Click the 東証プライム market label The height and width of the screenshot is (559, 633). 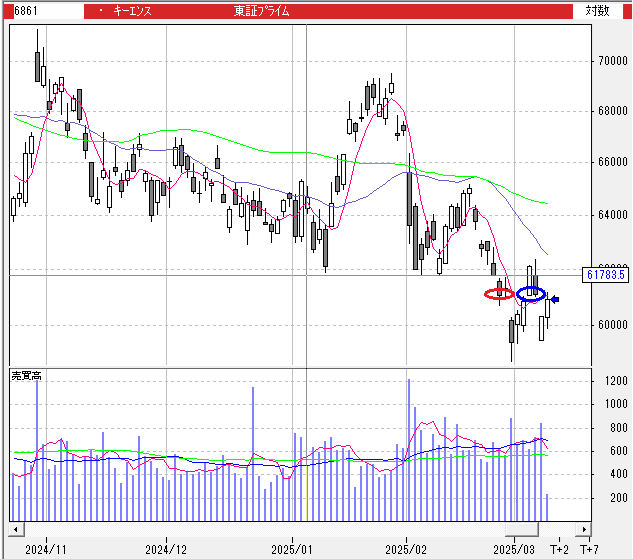262,11
